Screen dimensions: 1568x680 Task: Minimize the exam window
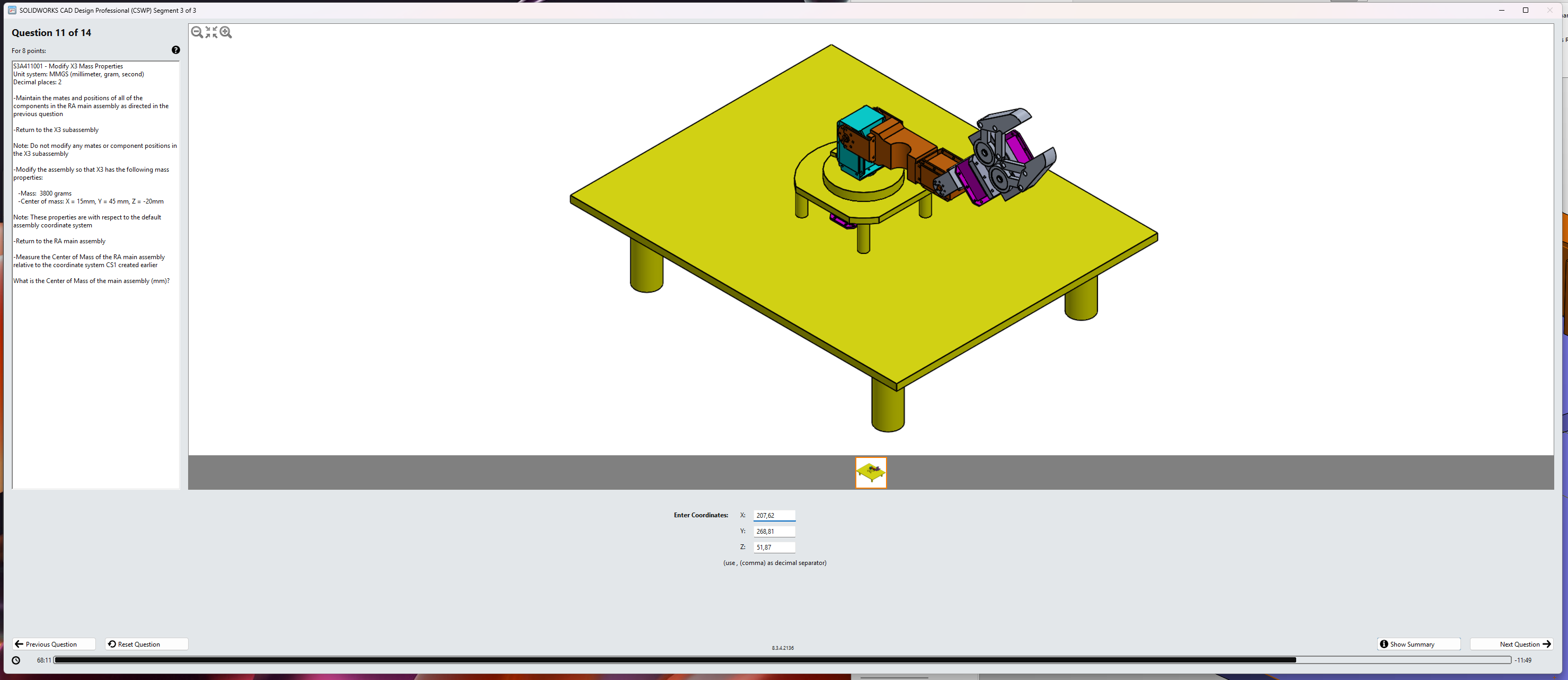pos(1502,11)
